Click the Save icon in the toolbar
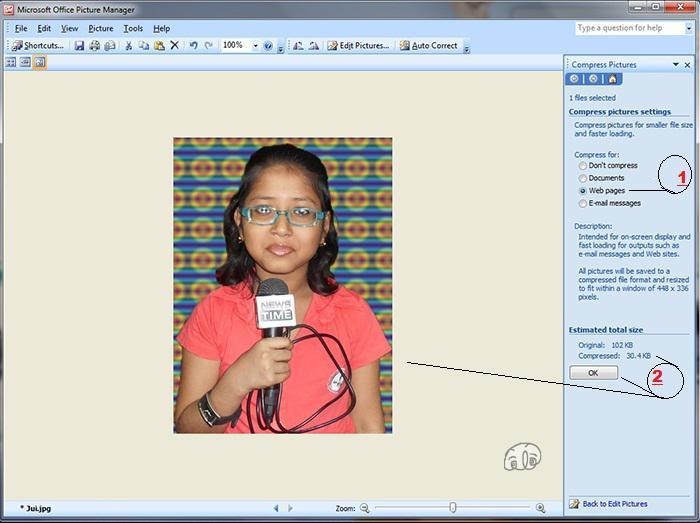This screenshot has height=523, width=700. pos(79,46)
